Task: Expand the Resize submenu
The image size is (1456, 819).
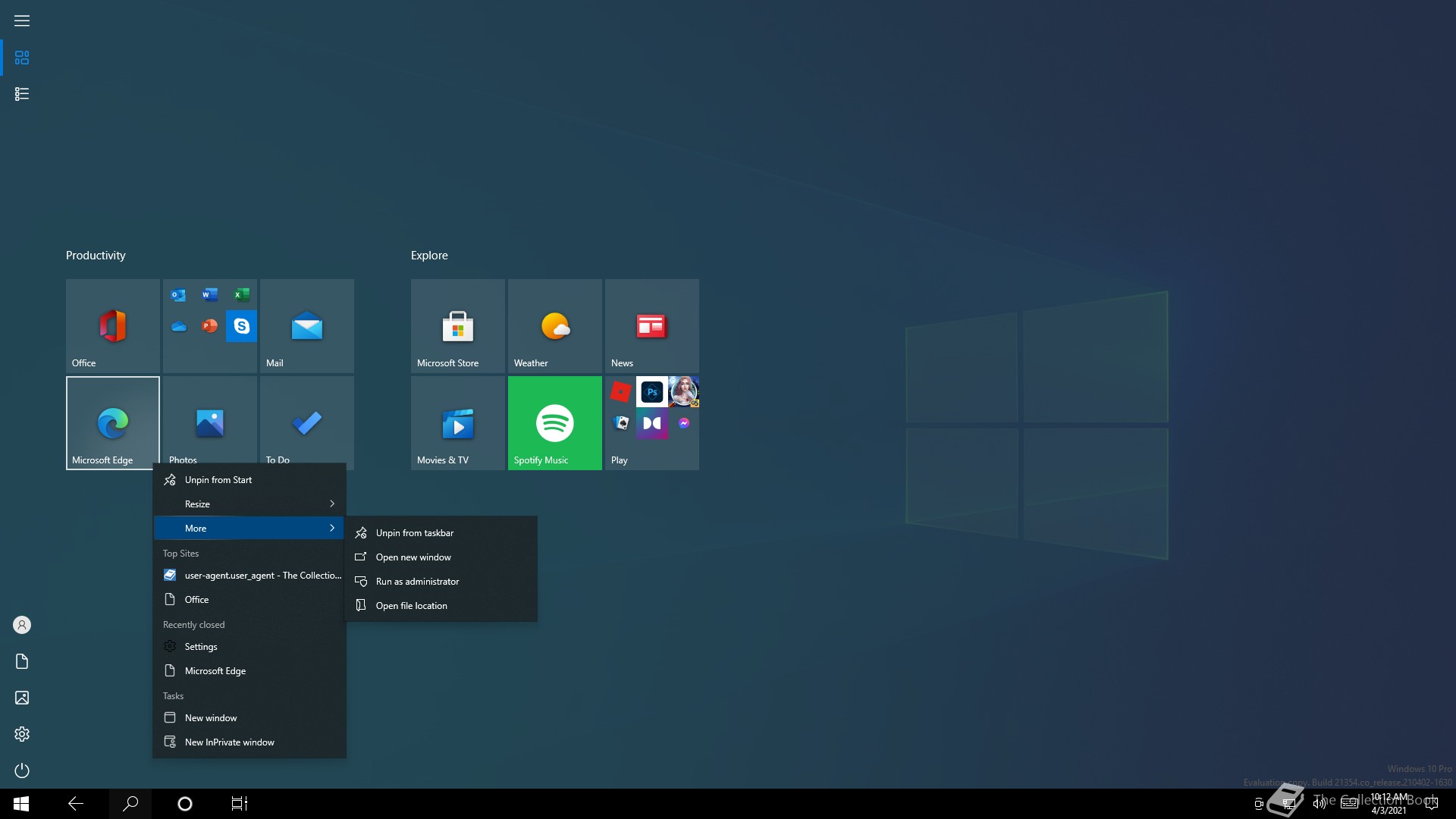Action: click(249, 504)
